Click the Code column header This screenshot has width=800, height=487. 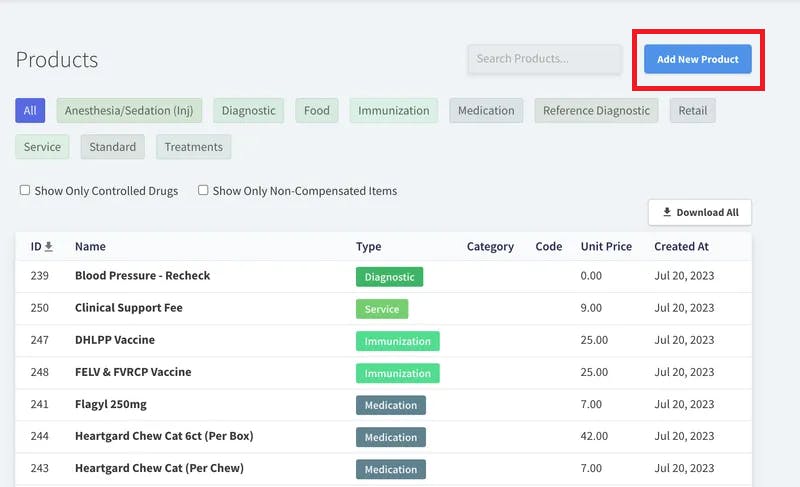point(549,247)
